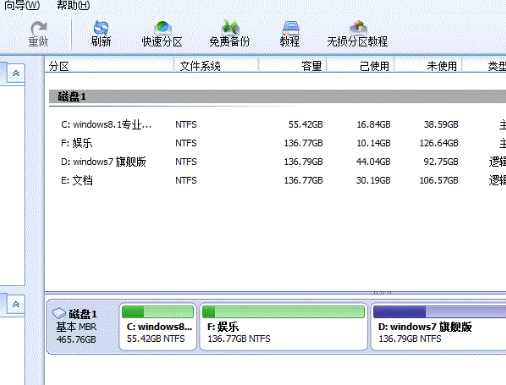The image size is (506, 385).
Task: Select C: windows8 block in disk map
Action: tap(158, 327)
